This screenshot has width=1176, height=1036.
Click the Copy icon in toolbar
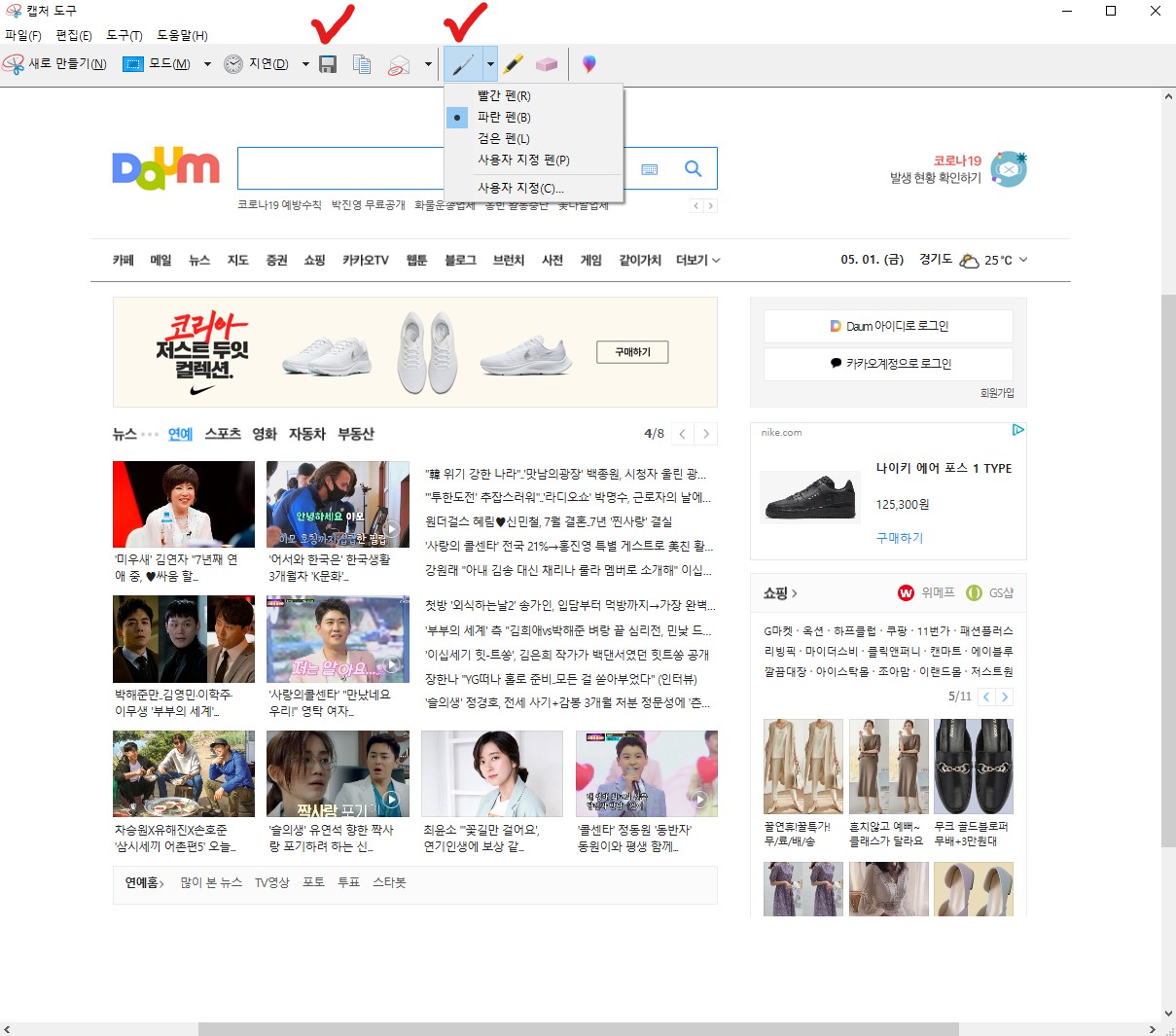tap(362, 64)
